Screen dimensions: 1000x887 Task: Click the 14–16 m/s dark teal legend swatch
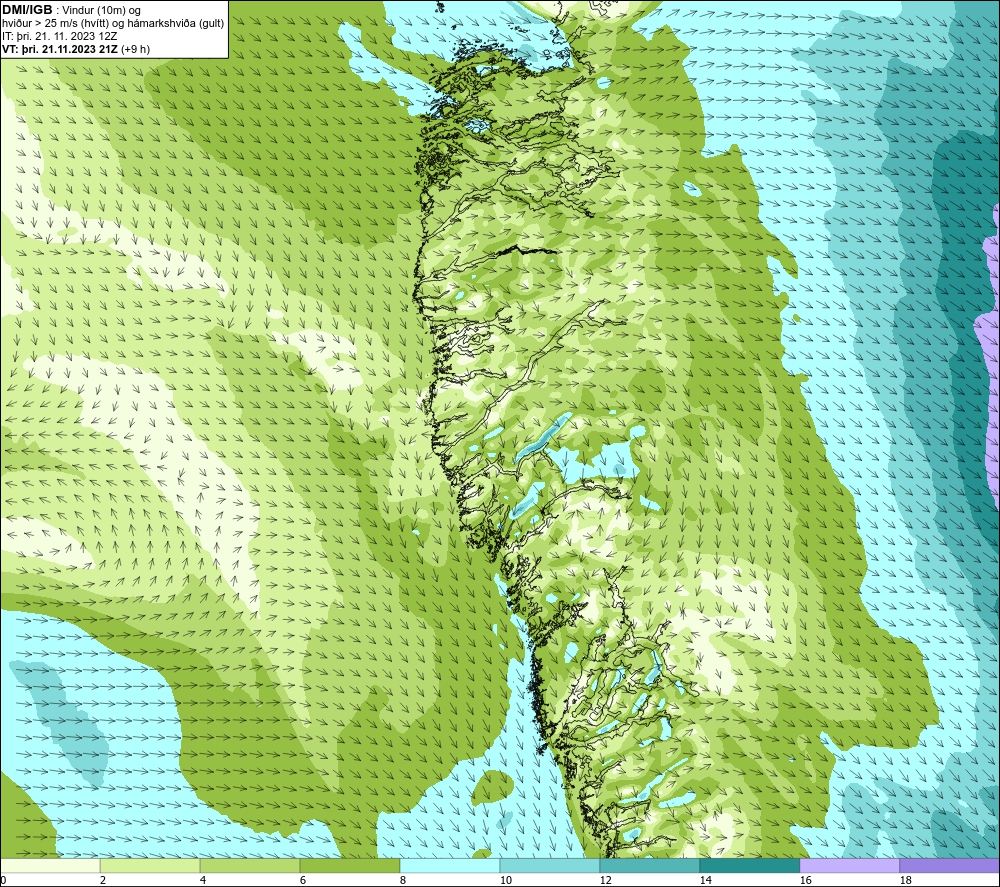(x=749, y=865)
